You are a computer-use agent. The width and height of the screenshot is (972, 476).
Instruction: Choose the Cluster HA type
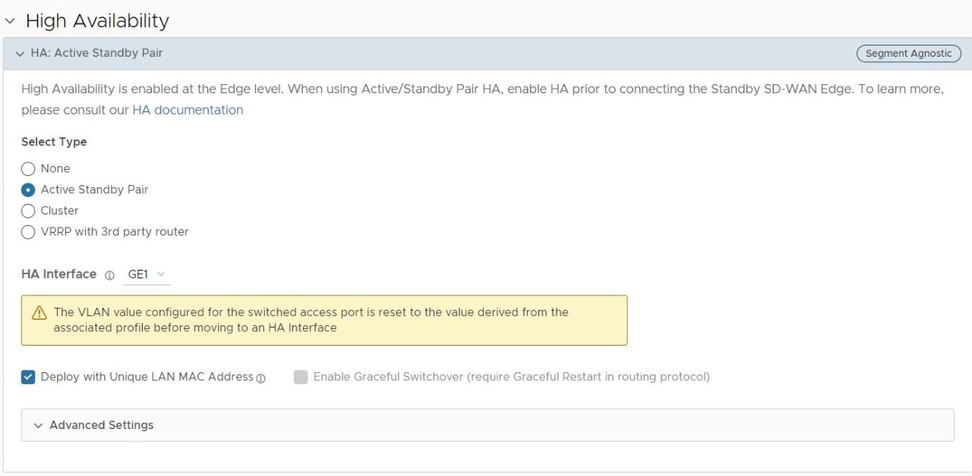coord(29,211)
